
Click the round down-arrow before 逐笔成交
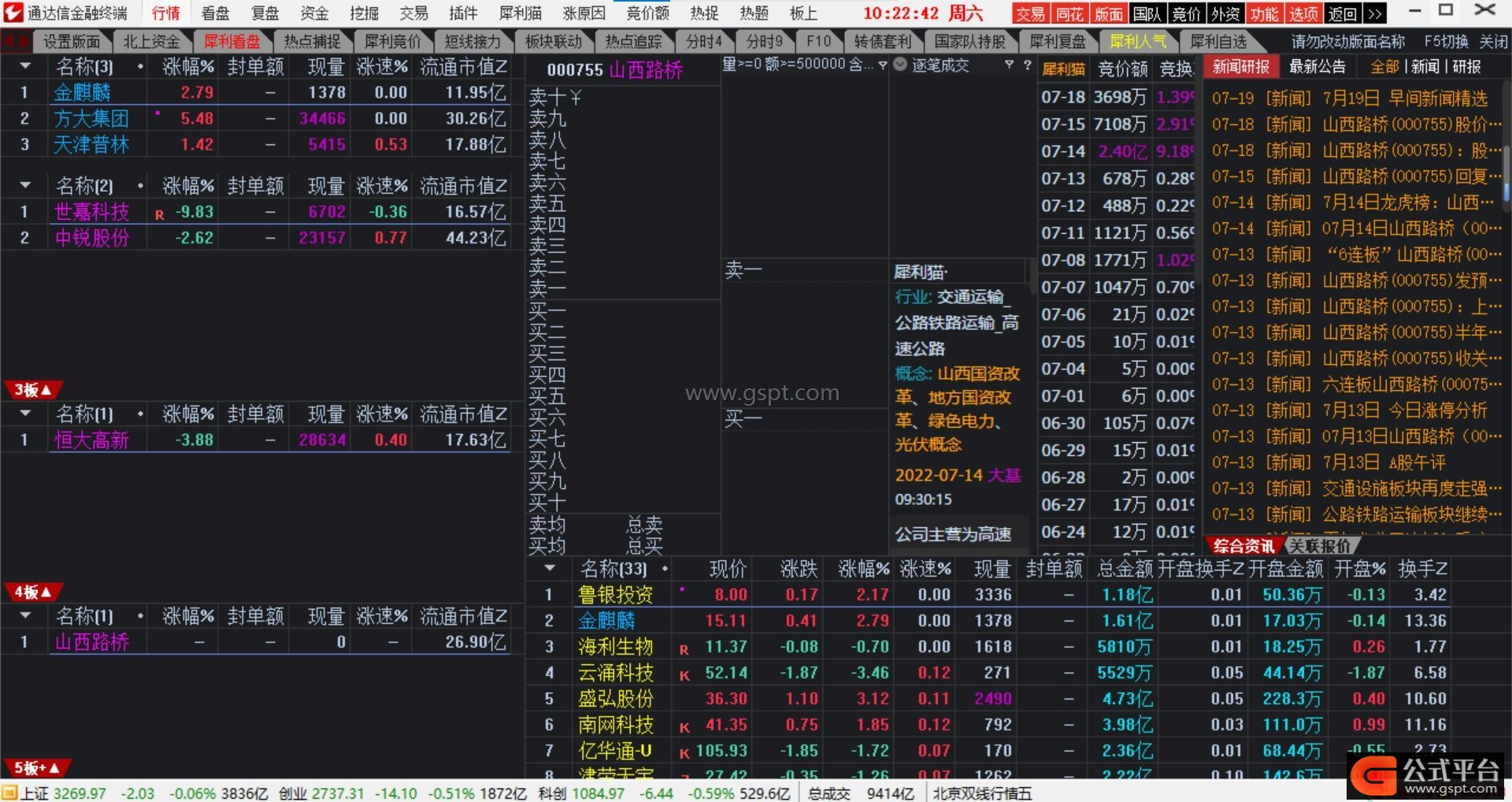click(900, 65)
